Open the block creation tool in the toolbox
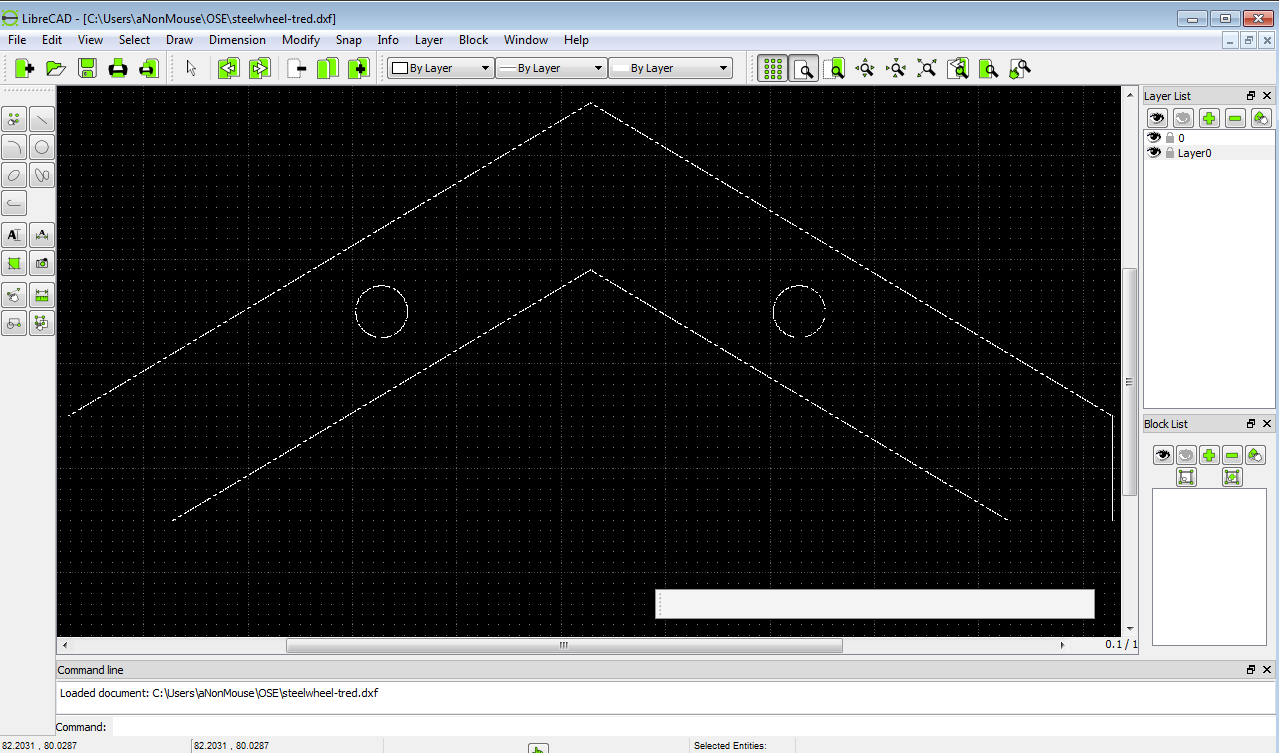This screenshot has height=753, width=1279. tap(14, 323)
